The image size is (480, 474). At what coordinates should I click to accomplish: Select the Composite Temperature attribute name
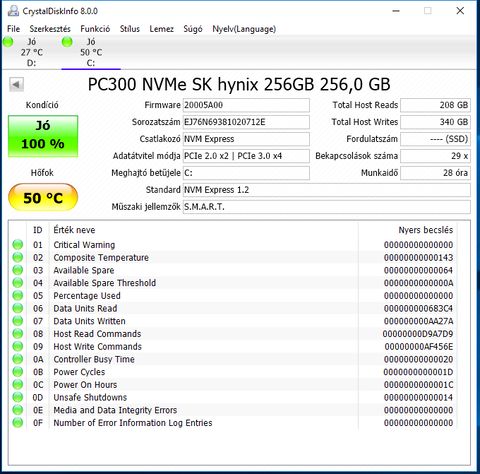[101, 257]
